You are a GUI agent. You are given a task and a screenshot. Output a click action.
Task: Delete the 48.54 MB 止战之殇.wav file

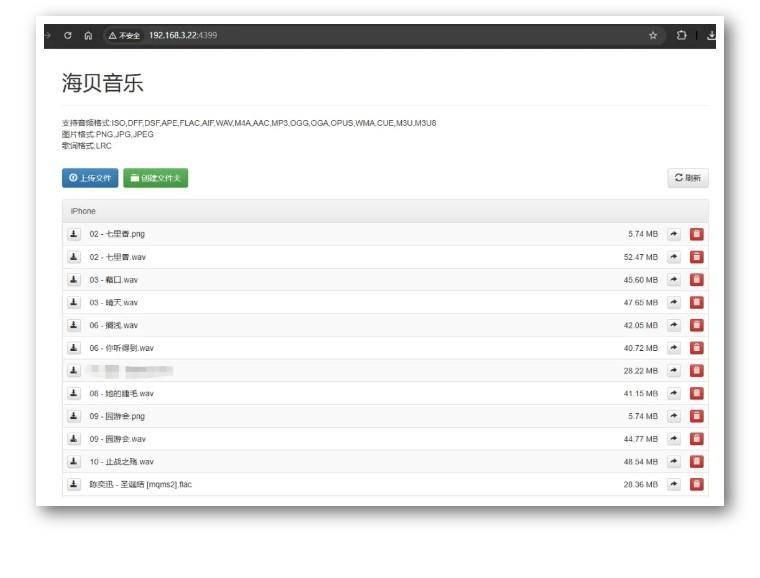[697, 462]
